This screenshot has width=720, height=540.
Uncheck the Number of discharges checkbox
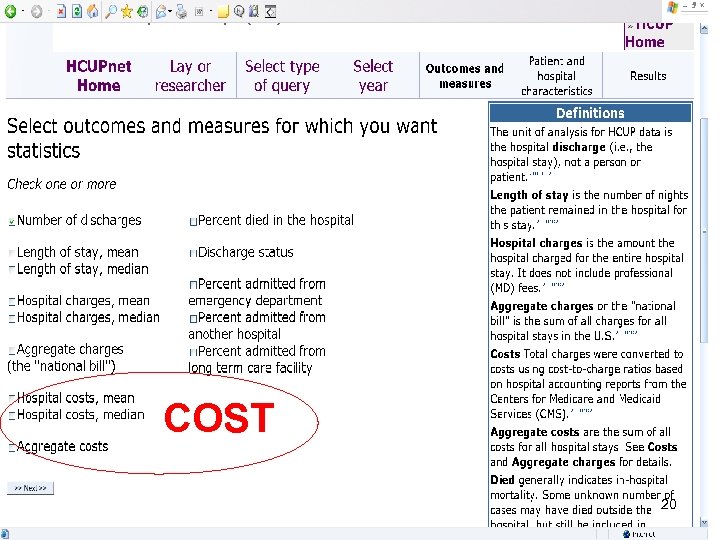tap(11, 222)
